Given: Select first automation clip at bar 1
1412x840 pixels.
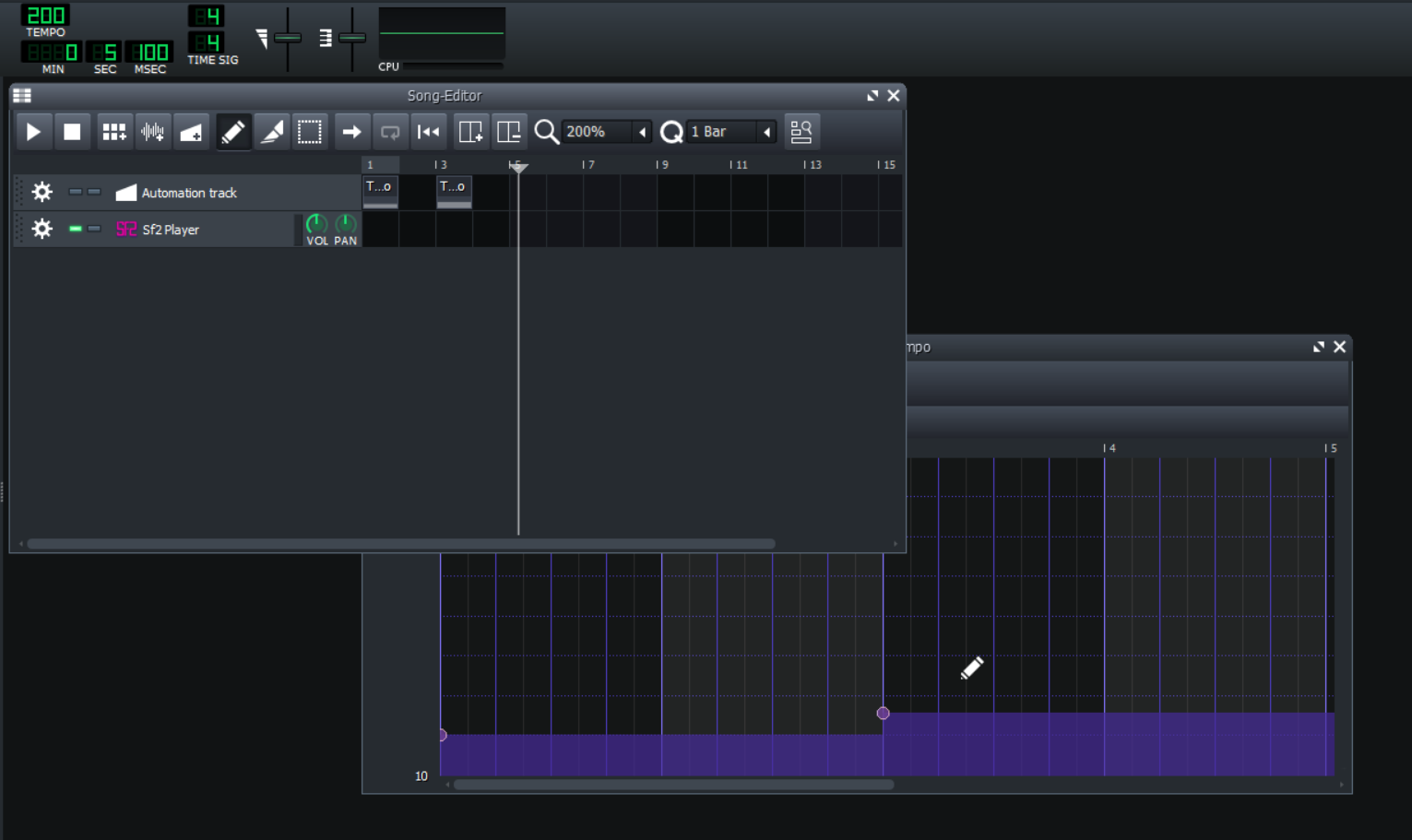Looking at the screenshot, I should point(380,192).
